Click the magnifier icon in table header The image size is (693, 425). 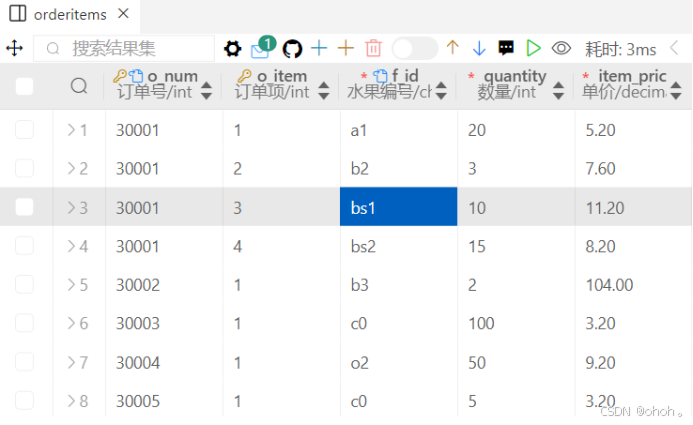[x=79, y=86]
